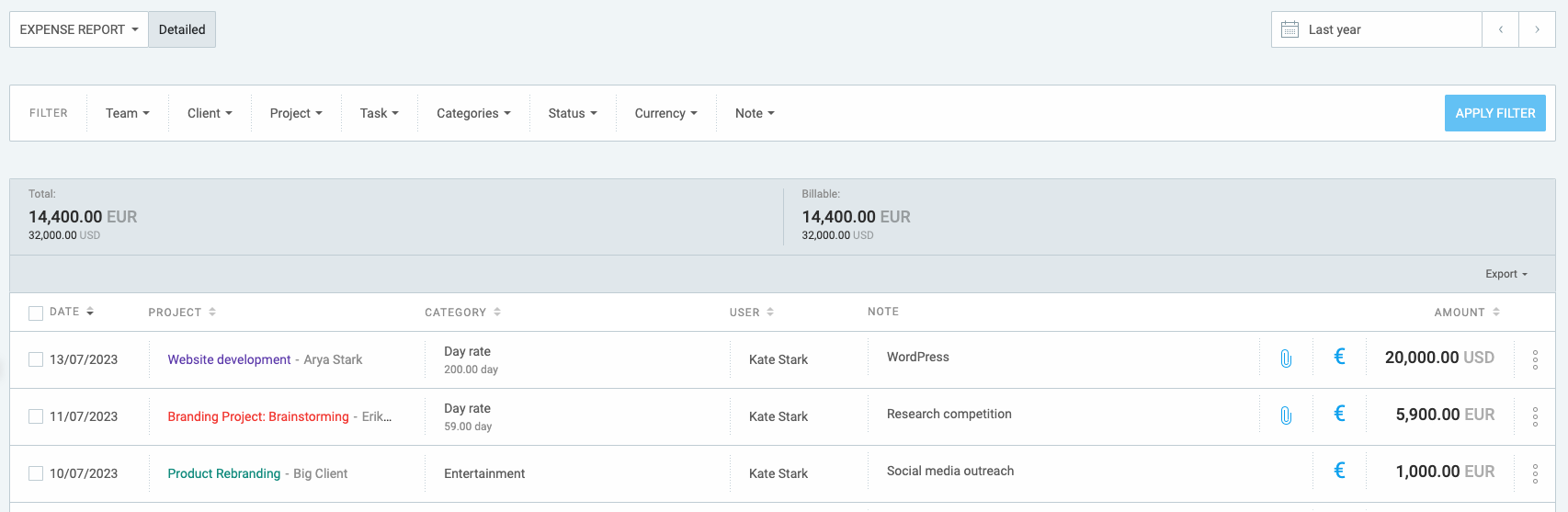The height and width of the screenshot is (512, 1568).
Task: Click euro billable icon on WordPress row
Action: coord(1339,358)
